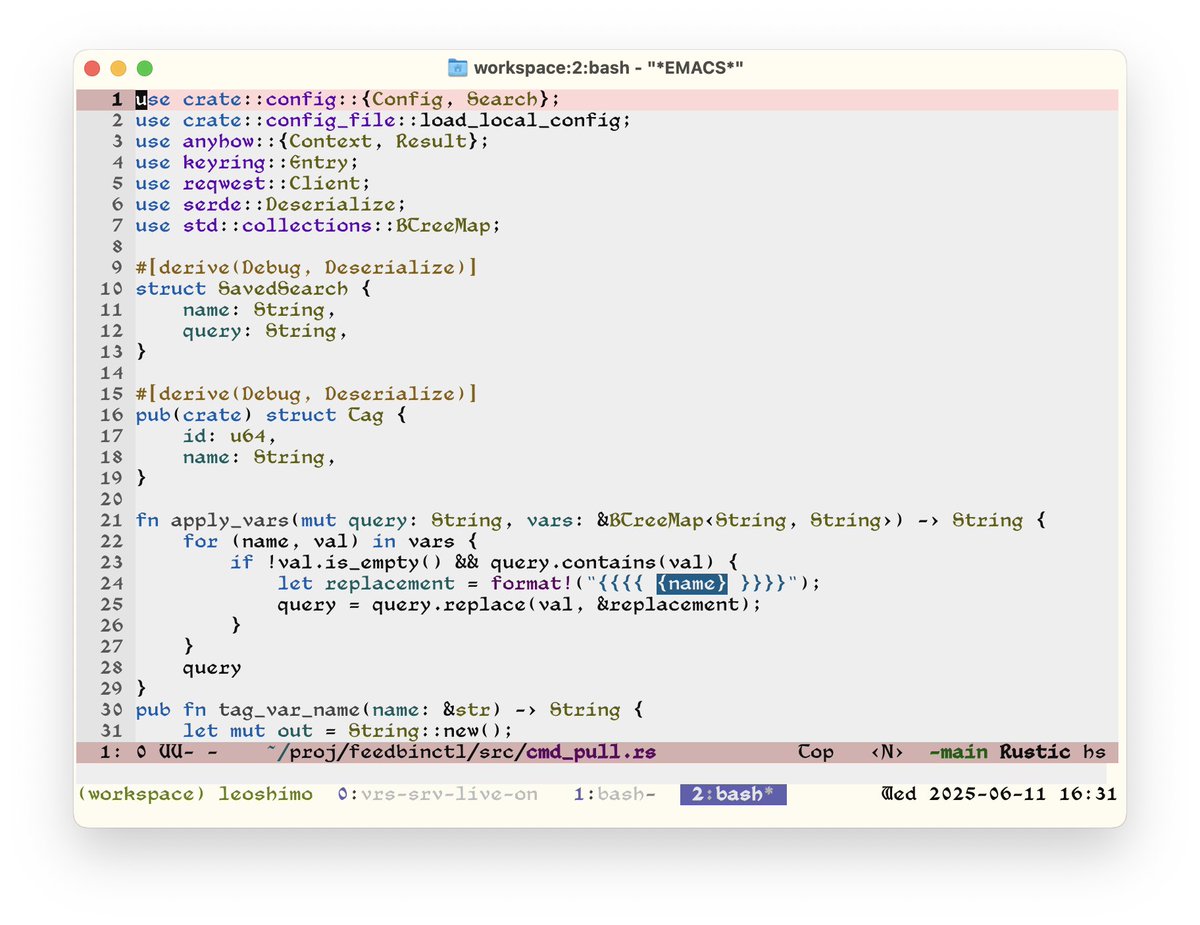Click the for keyword on line 22
This screenshot has width=1200, height=925.
[x=200, y=541]
